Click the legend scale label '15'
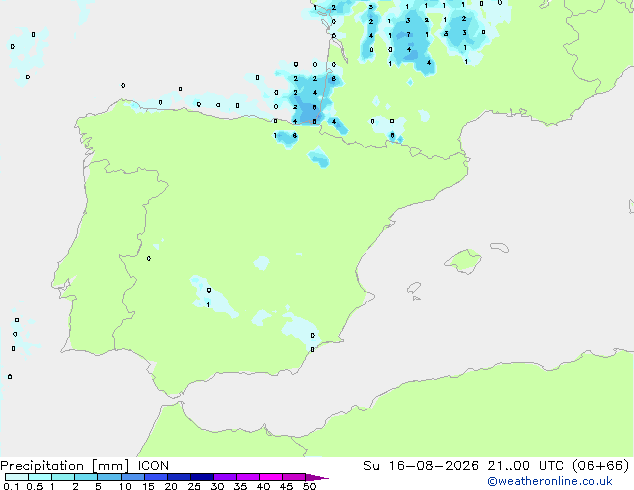 tap(148, 486)
